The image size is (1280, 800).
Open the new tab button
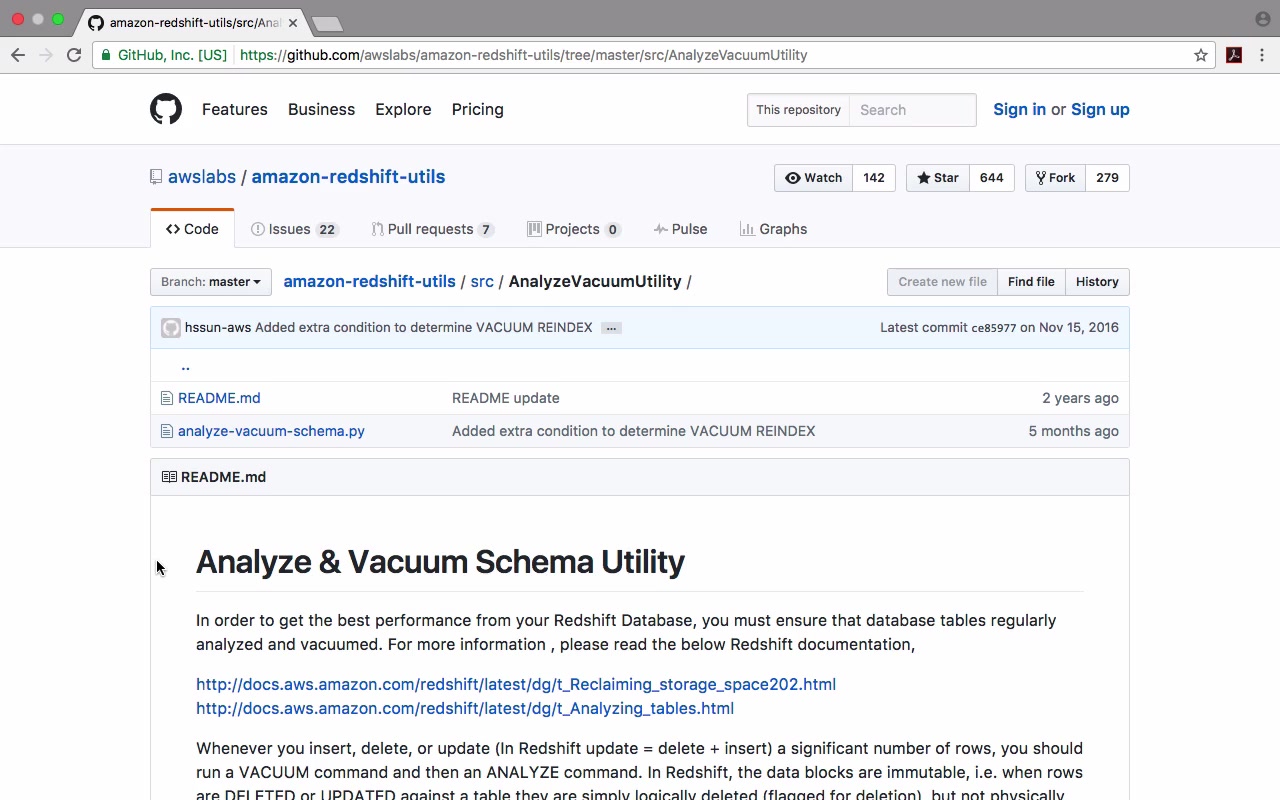327,23
